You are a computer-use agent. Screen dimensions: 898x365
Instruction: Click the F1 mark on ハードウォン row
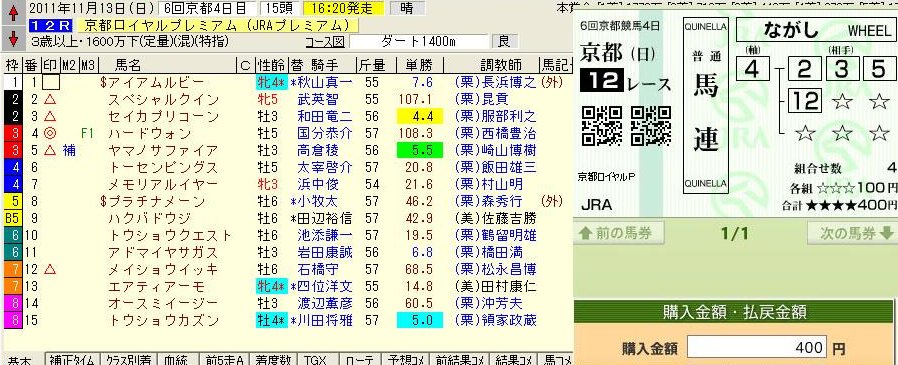[x=88, y=134]
